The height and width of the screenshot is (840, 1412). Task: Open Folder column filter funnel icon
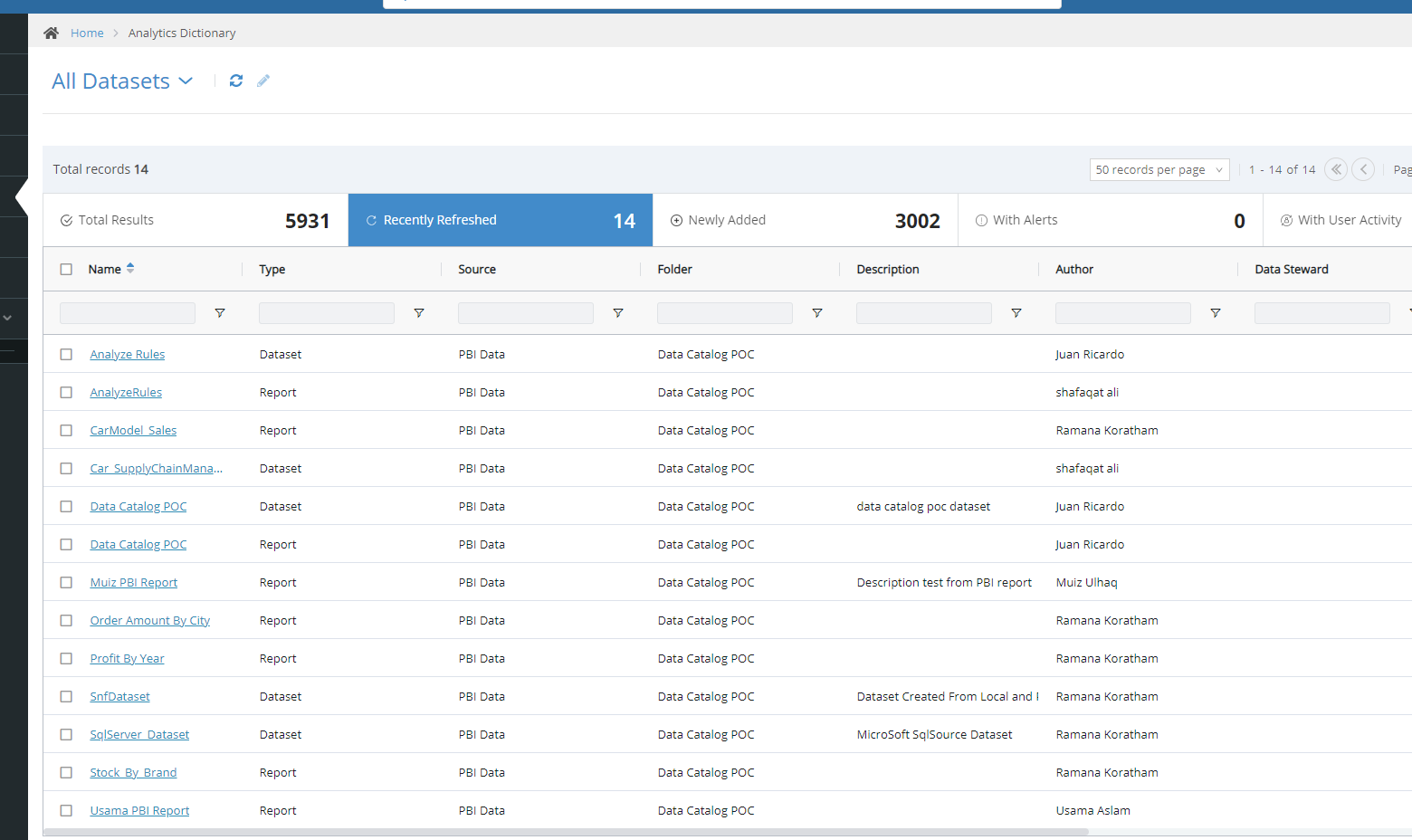[x=817, y=313]
